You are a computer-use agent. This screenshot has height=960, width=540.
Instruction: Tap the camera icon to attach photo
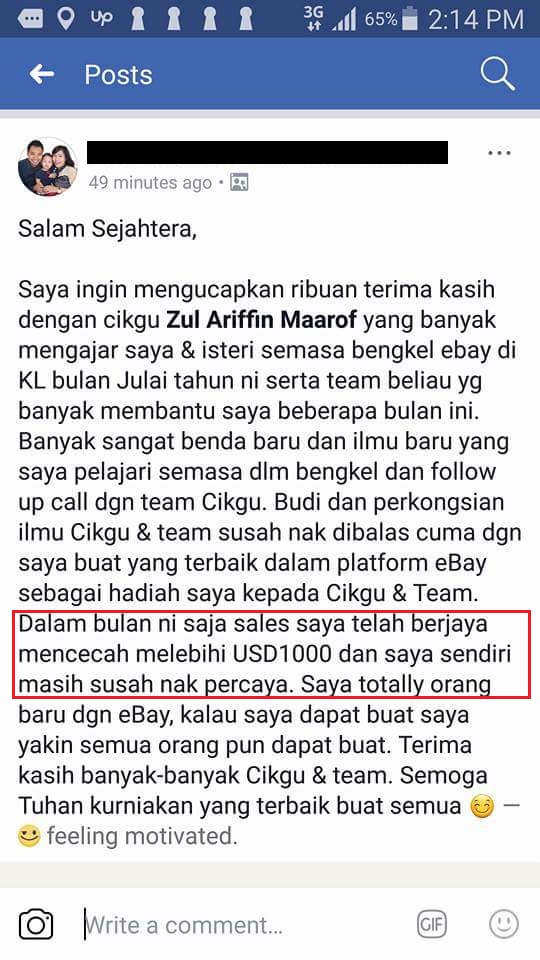pos(36,924)
